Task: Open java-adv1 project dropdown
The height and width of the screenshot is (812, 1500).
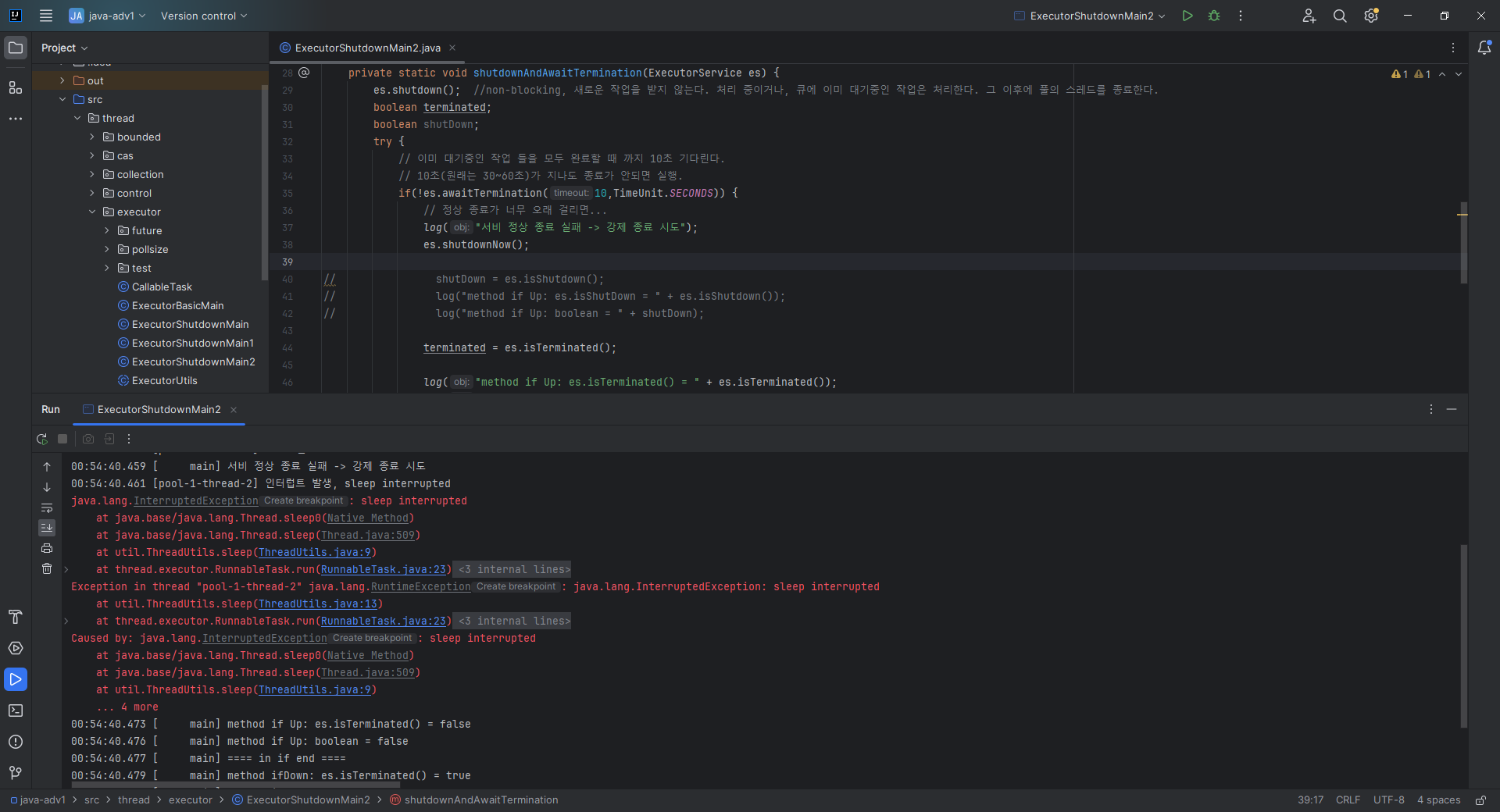Action: (107, 16)
